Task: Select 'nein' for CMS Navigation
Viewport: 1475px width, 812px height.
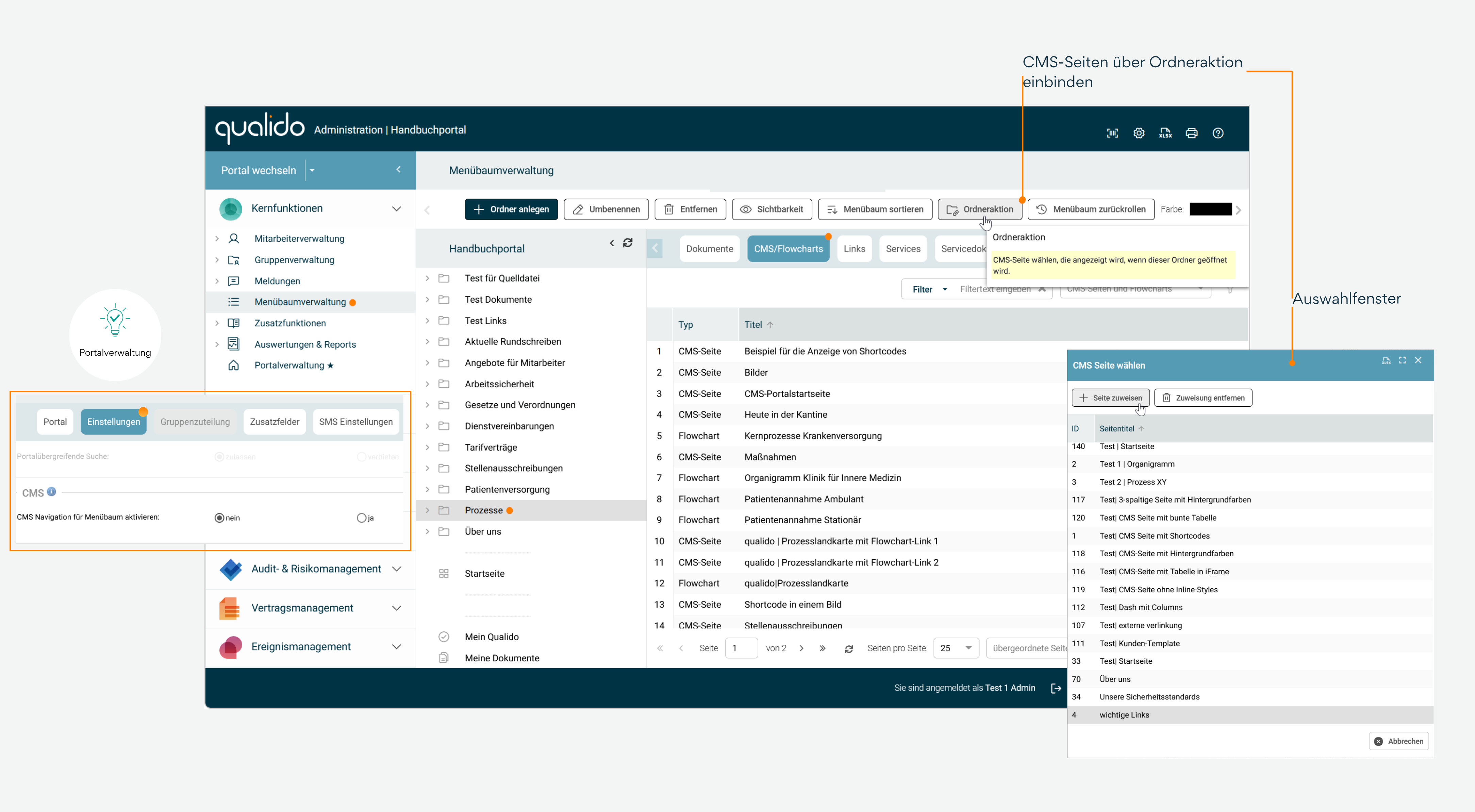Action: pos(219,518)
